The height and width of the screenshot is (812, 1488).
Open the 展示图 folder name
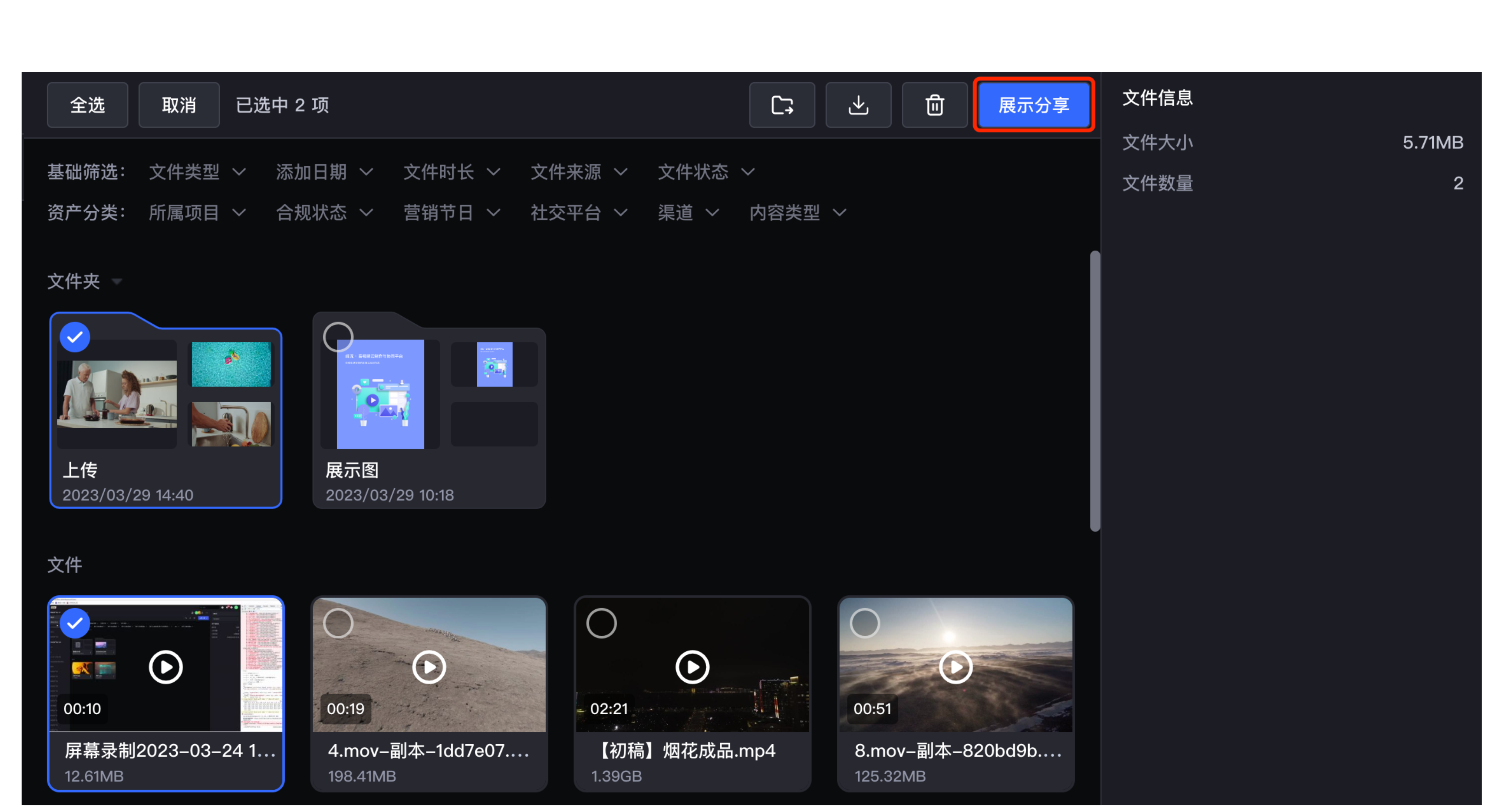point(352,470)
